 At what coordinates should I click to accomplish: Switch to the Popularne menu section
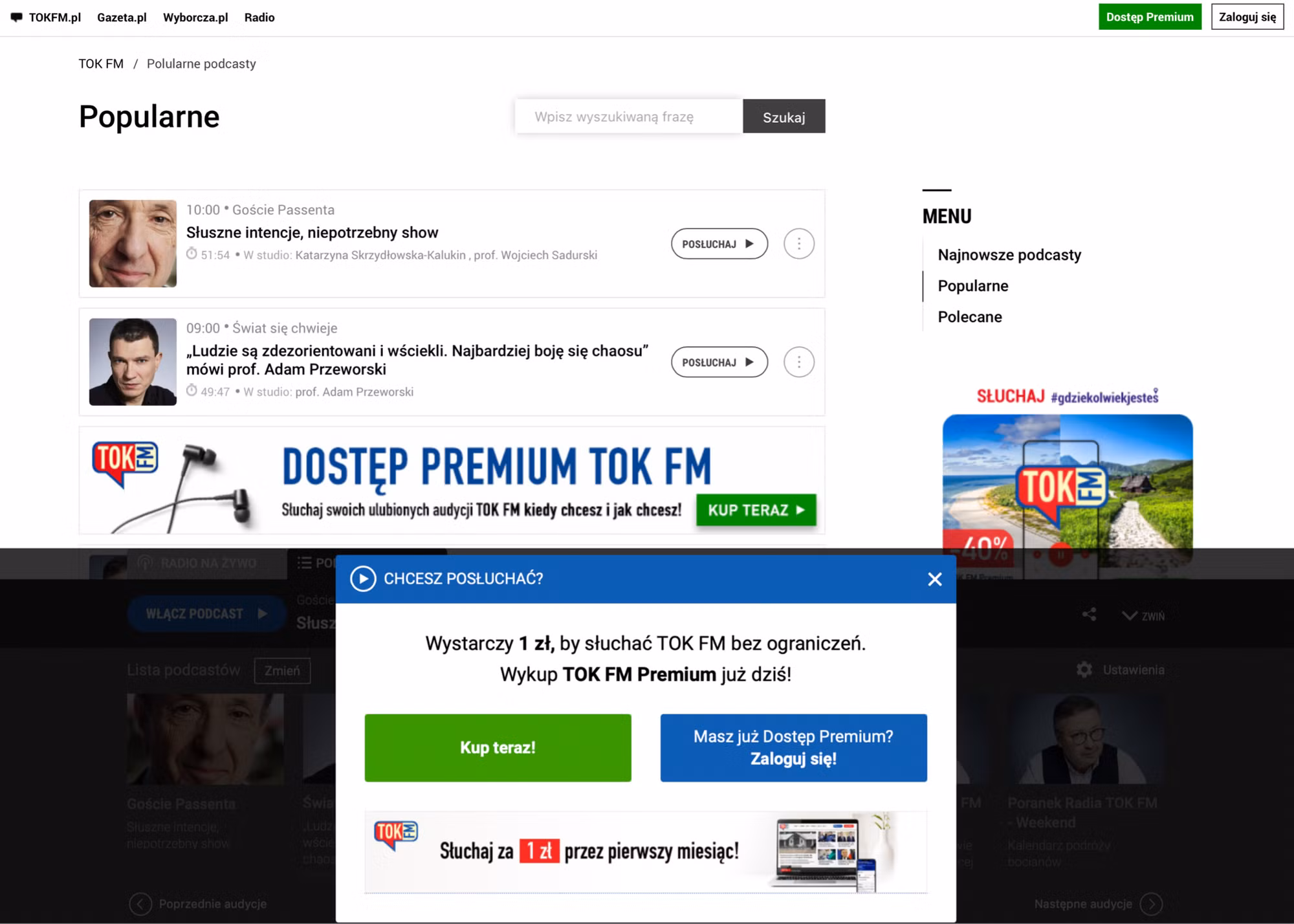tap(972, 285)
